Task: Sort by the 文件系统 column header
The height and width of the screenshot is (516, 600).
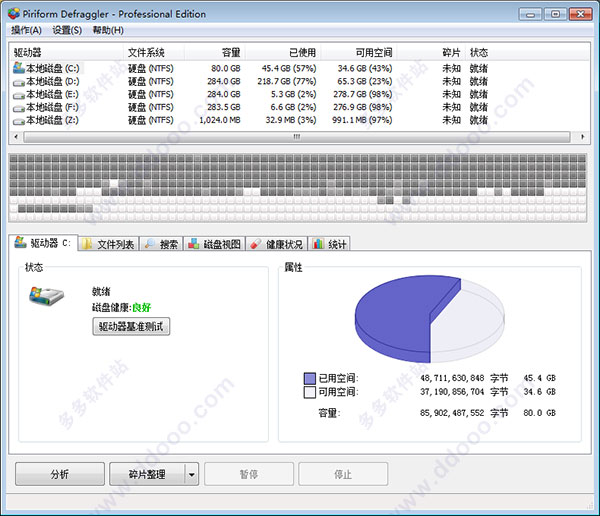Action: click(x=154, y=52)
